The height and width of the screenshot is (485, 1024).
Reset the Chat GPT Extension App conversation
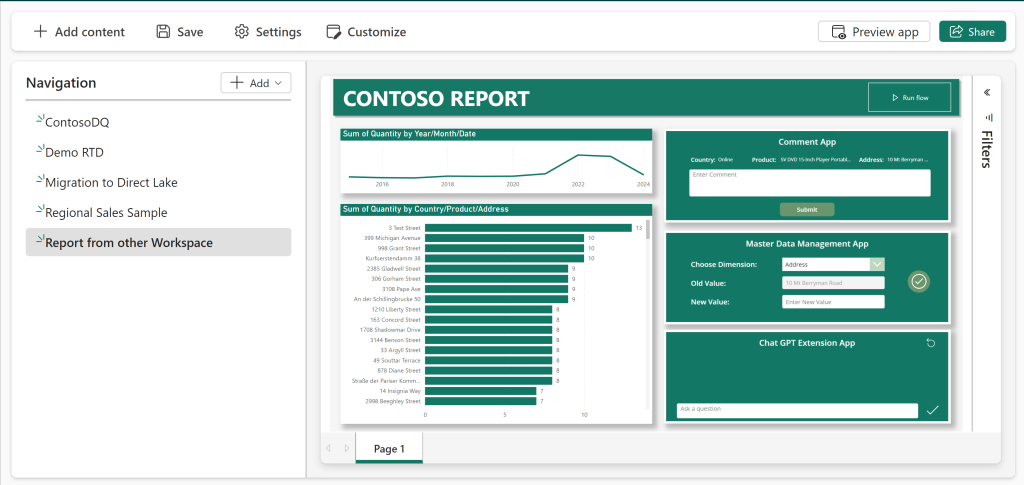(x=931, y=343)
